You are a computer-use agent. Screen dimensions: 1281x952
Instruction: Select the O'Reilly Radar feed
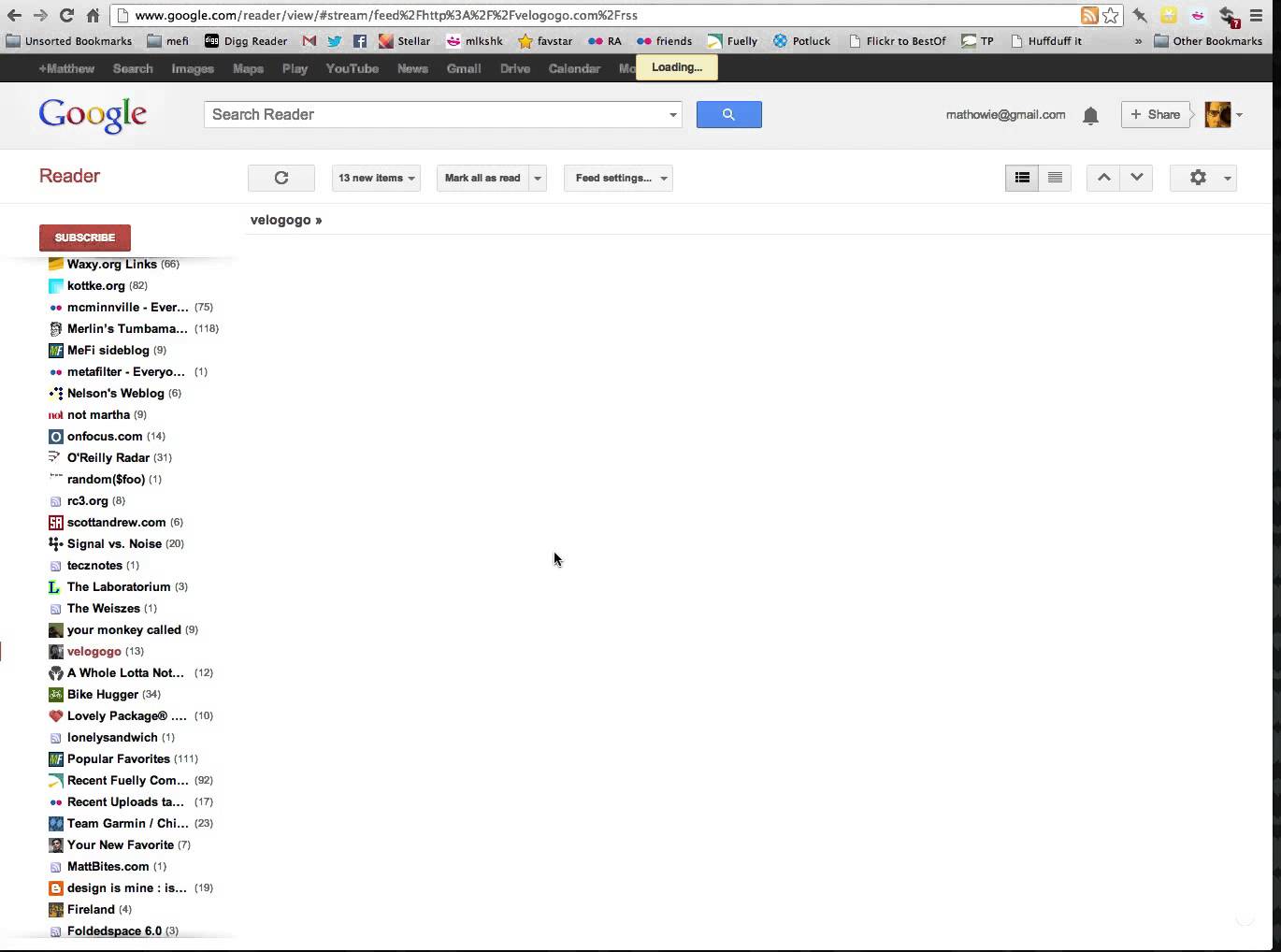109,457
